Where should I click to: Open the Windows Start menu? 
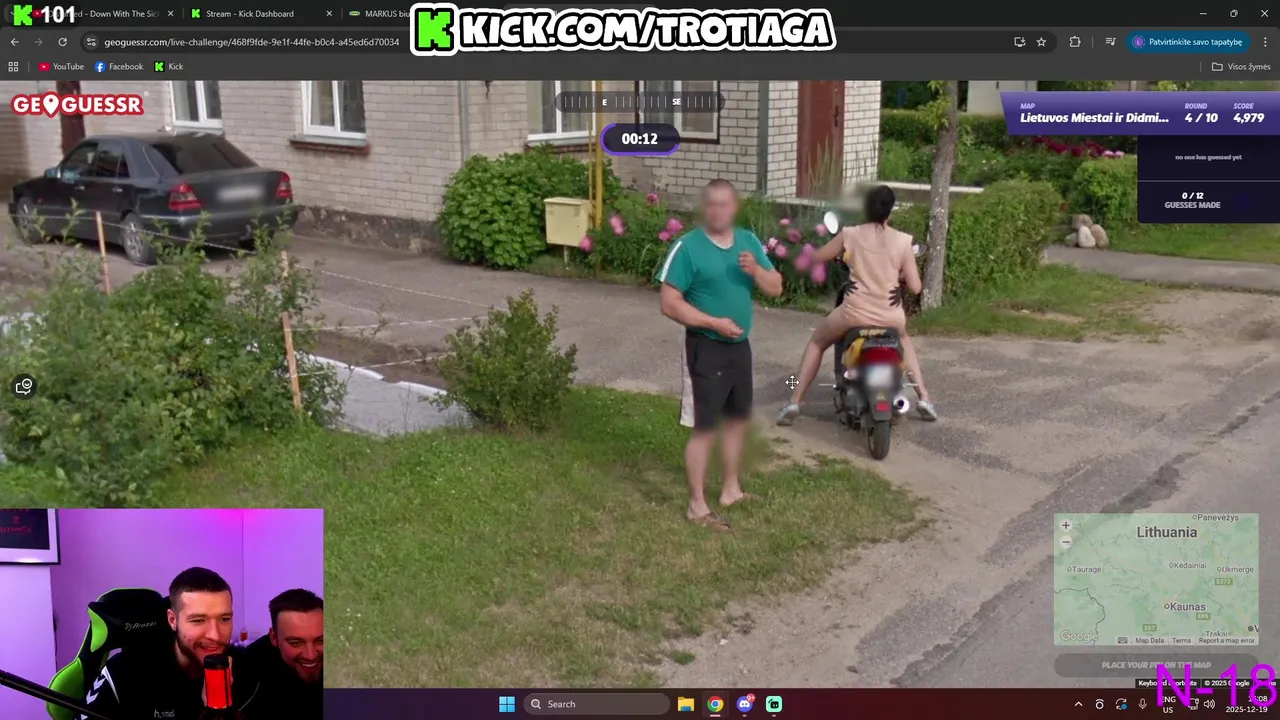tap(507, 704)
